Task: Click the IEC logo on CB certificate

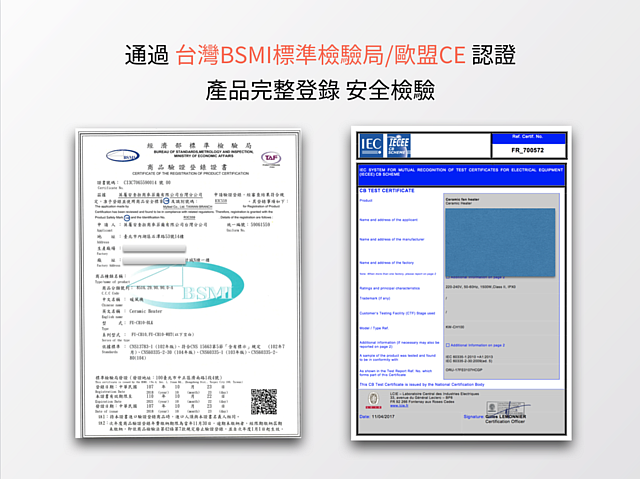Action: coord(371,145)
